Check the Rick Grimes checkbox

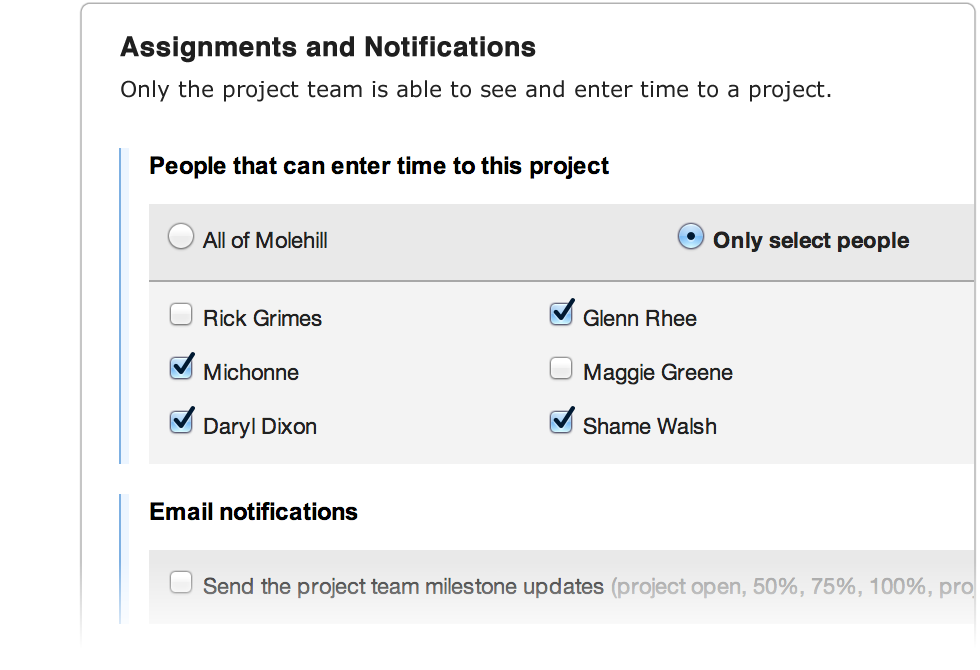coord(181,314)
